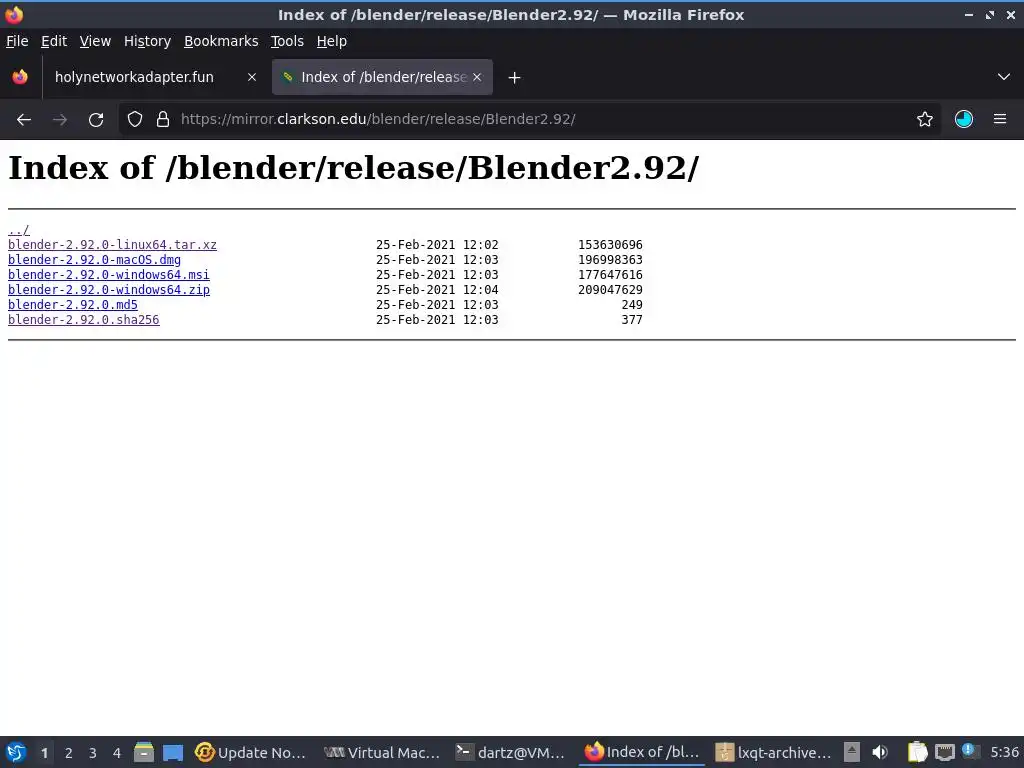Image resolution: width=1024 pixels, height=768 pixels.
Task: Download blender-2.92.0-windows64.zip
Action: click(108, 290)
